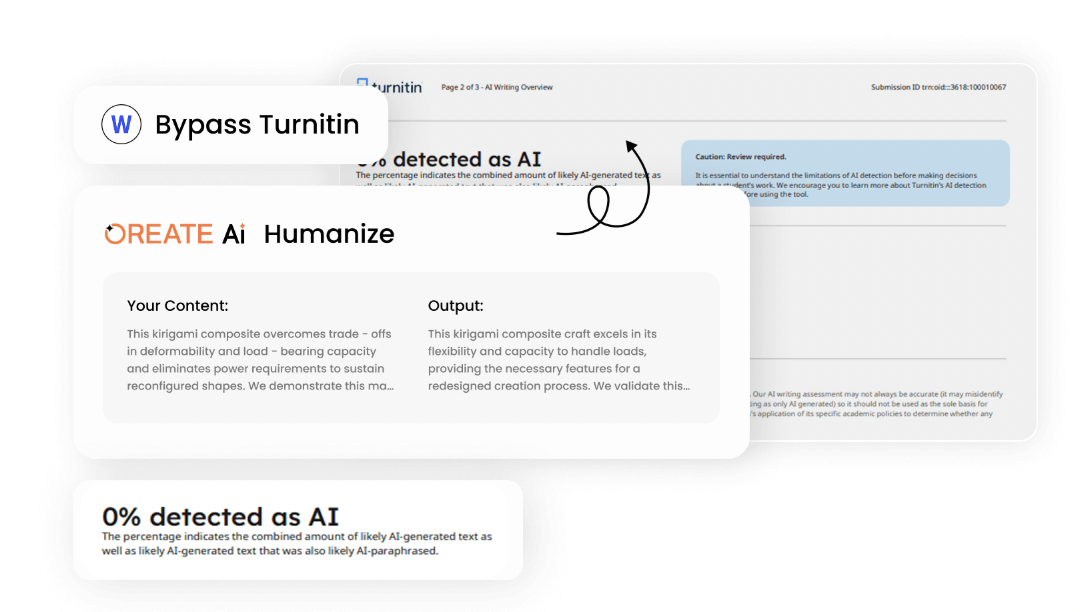Click 'Caution: Review required.' heading

tap(740, 157)
